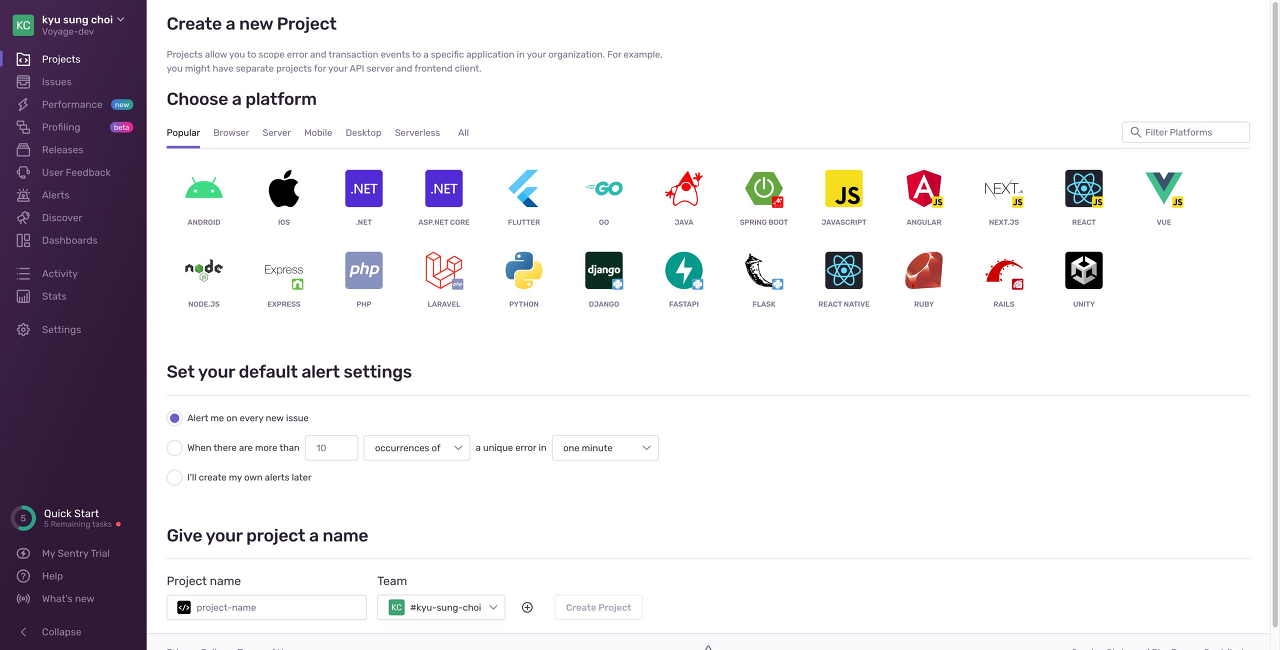This screenshot has height=650, width=1280.
Task: Switch to the All platforms tab
Action: pos(463,133)
